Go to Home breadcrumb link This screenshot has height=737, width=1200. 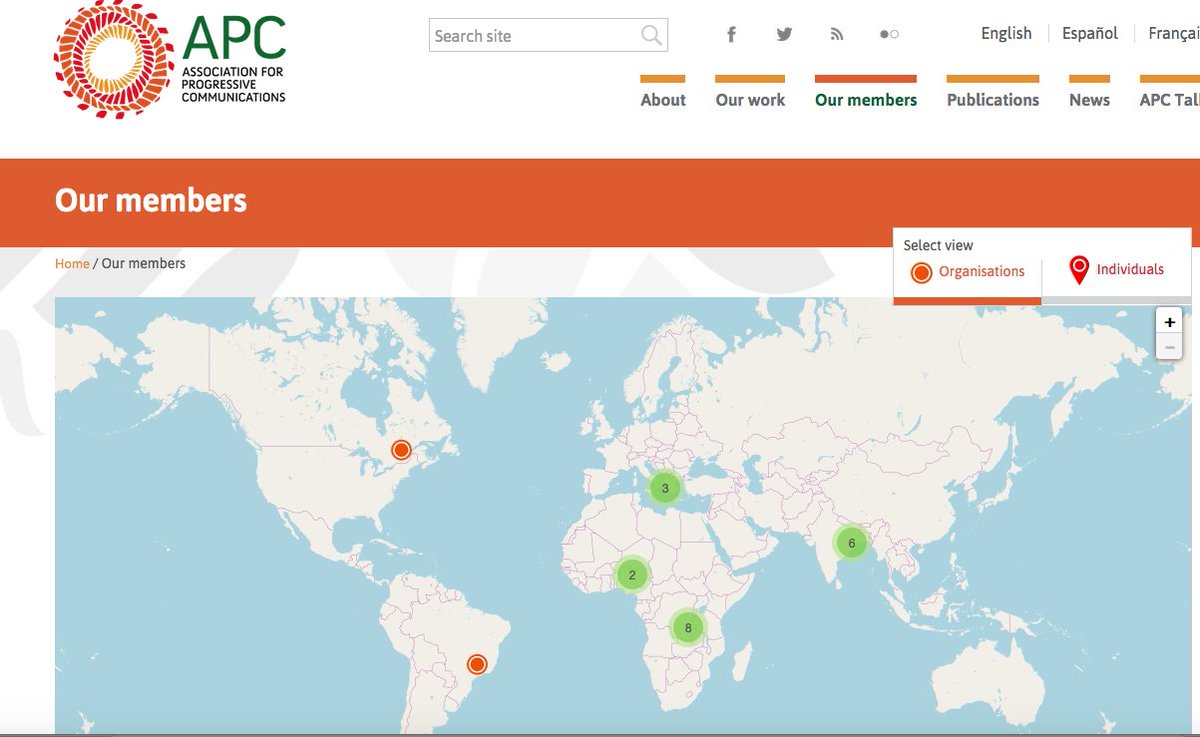point(72,264)
